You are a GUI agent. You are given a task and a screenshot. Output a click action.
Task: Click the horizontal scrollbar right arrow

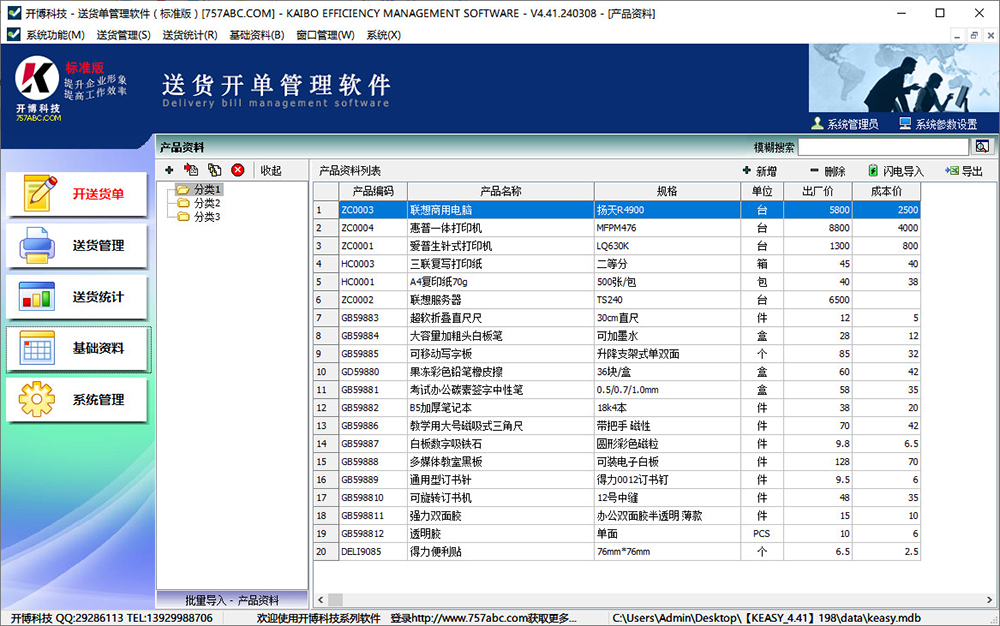pos(989,600)
